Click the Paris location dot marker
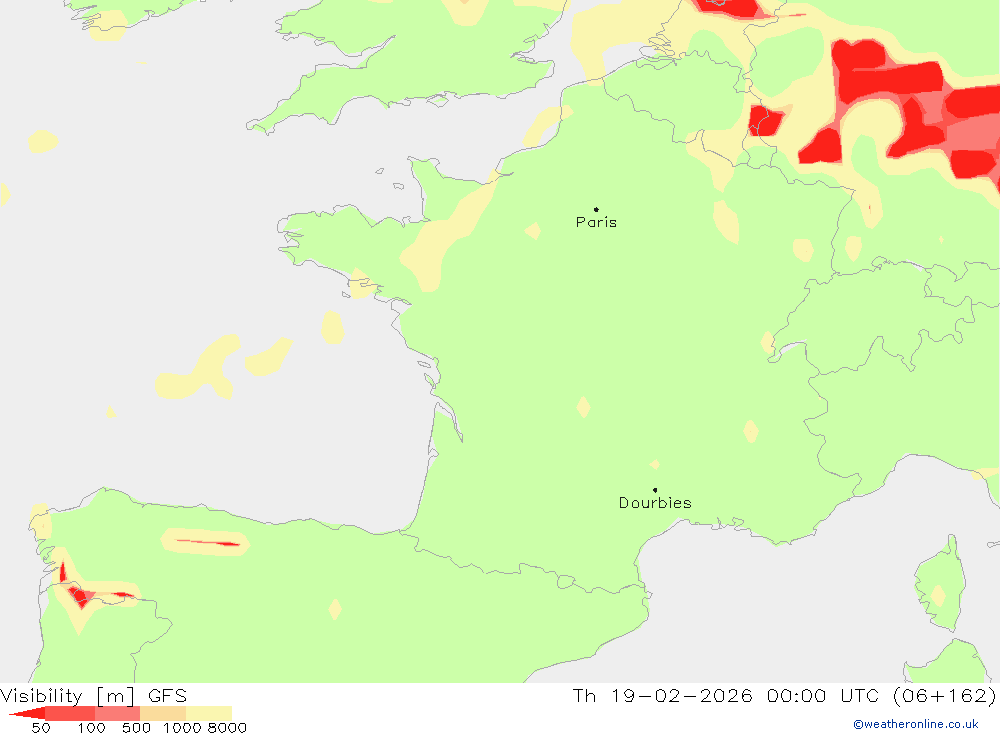Image resolution: width=1000 pixels, height=733 pixels. 596,209
